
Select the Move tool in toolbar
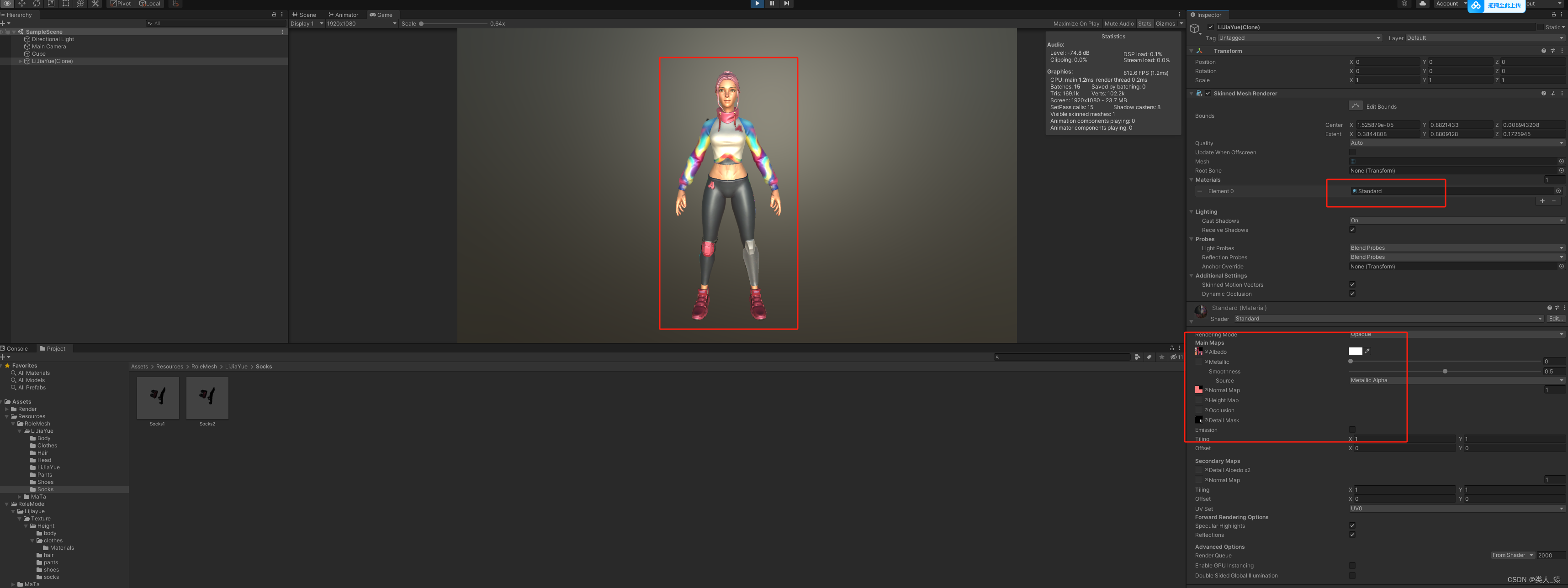click(22, 4)
